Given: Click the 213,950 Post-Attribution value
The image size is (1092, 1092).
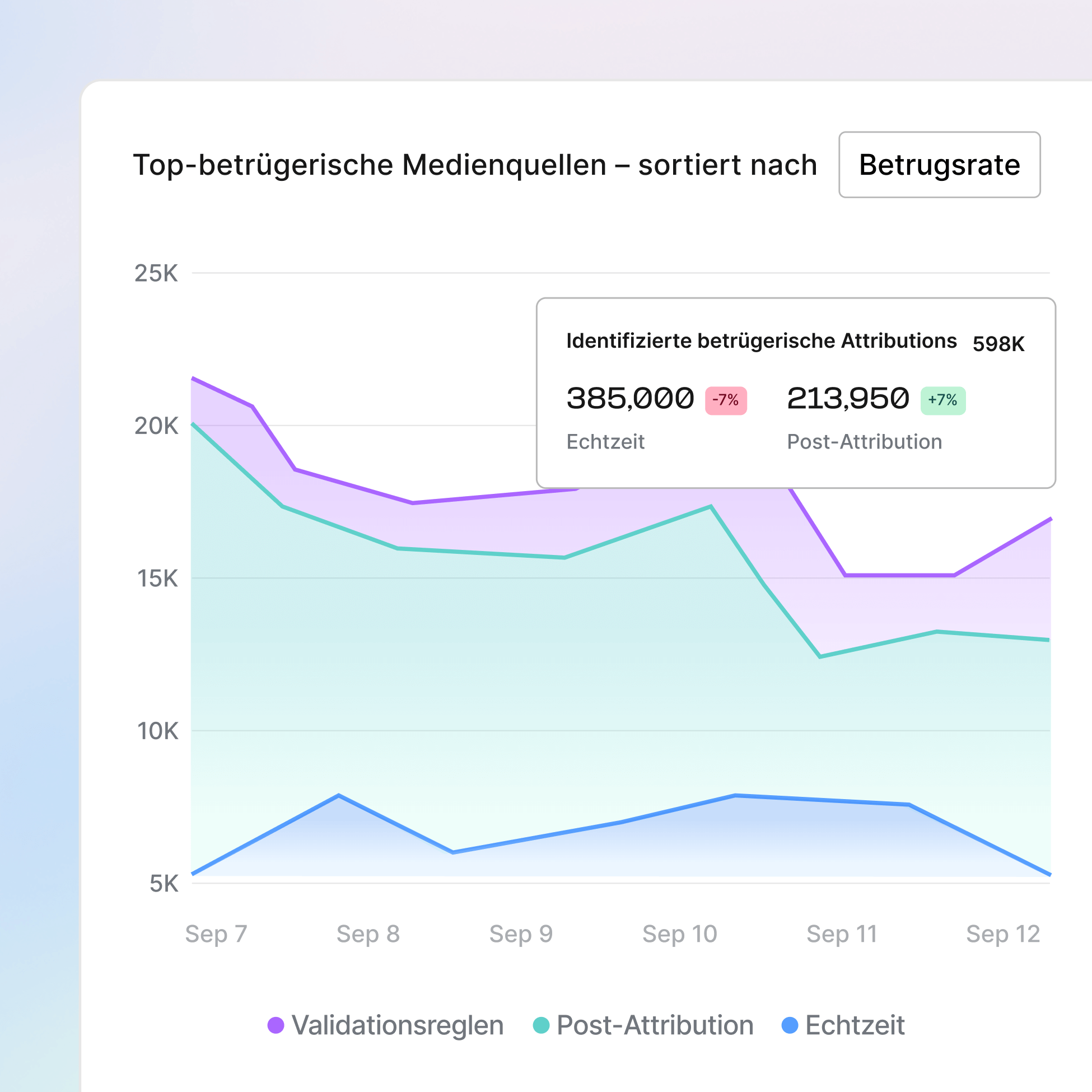Looking at the screenshot, I should tap(848, 398).
